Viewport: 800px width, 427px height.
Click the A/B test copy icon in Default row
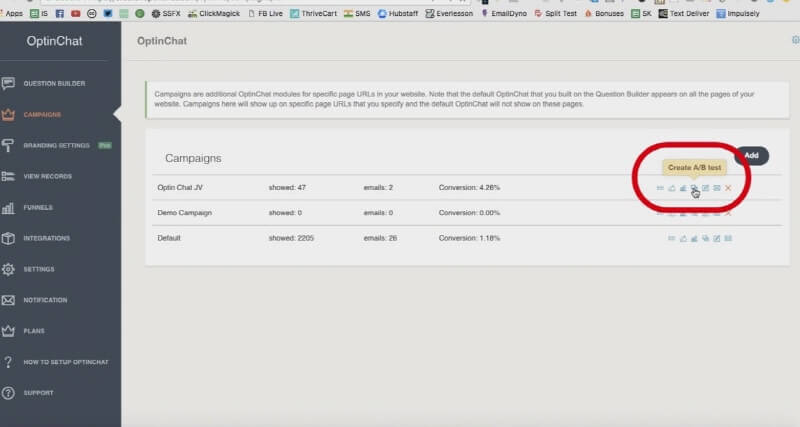[706, 238]
